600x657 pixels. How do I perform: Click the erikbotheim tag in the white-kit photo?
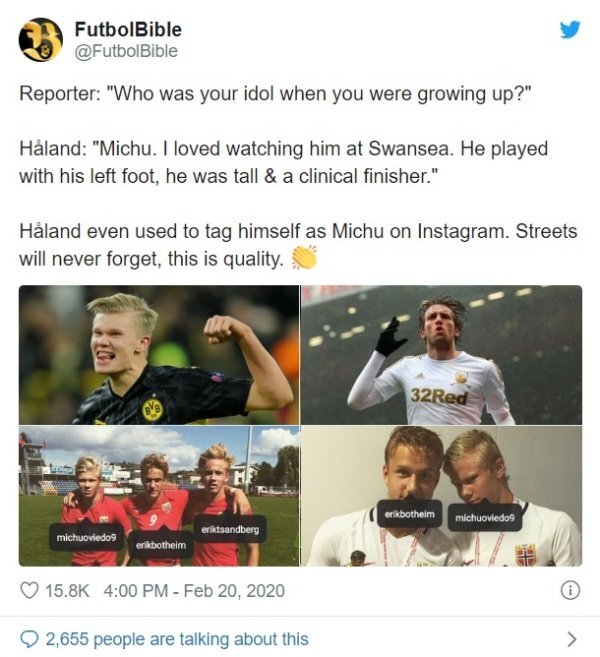tap(410, 514)
